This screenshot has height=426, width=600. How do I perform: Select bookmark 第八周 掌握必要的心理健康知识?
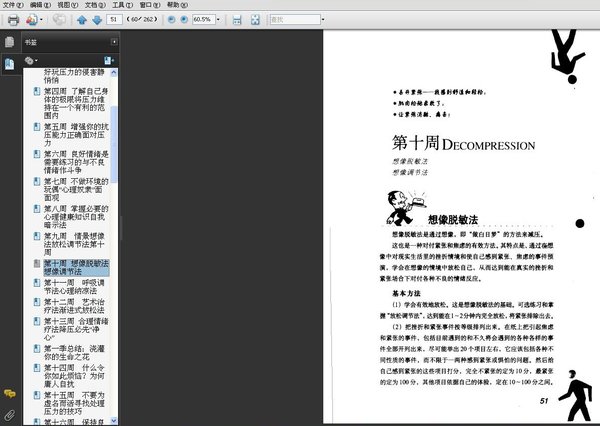(76, 217)
